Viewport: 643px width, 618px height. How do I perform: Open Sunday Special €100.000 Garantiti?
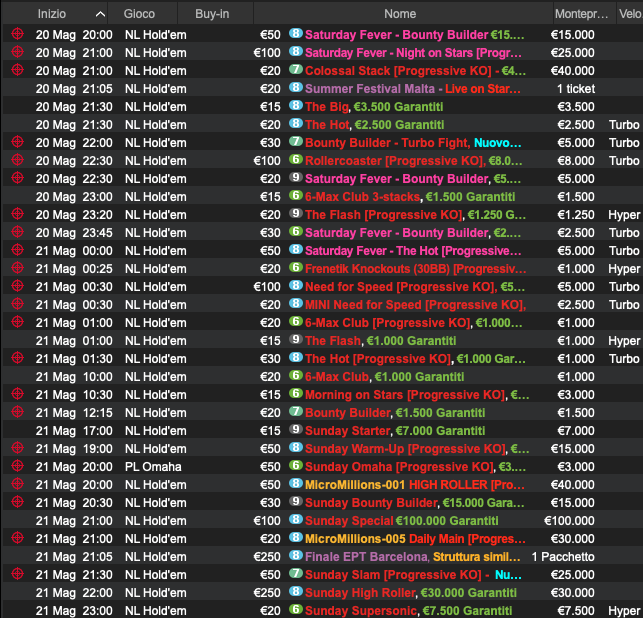point(402,521)
